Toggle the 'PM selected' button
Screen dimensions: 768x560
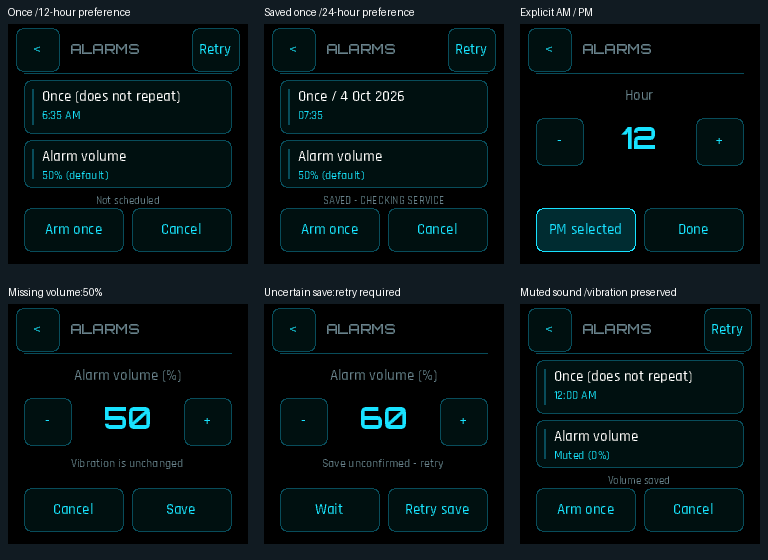point(586,230)
